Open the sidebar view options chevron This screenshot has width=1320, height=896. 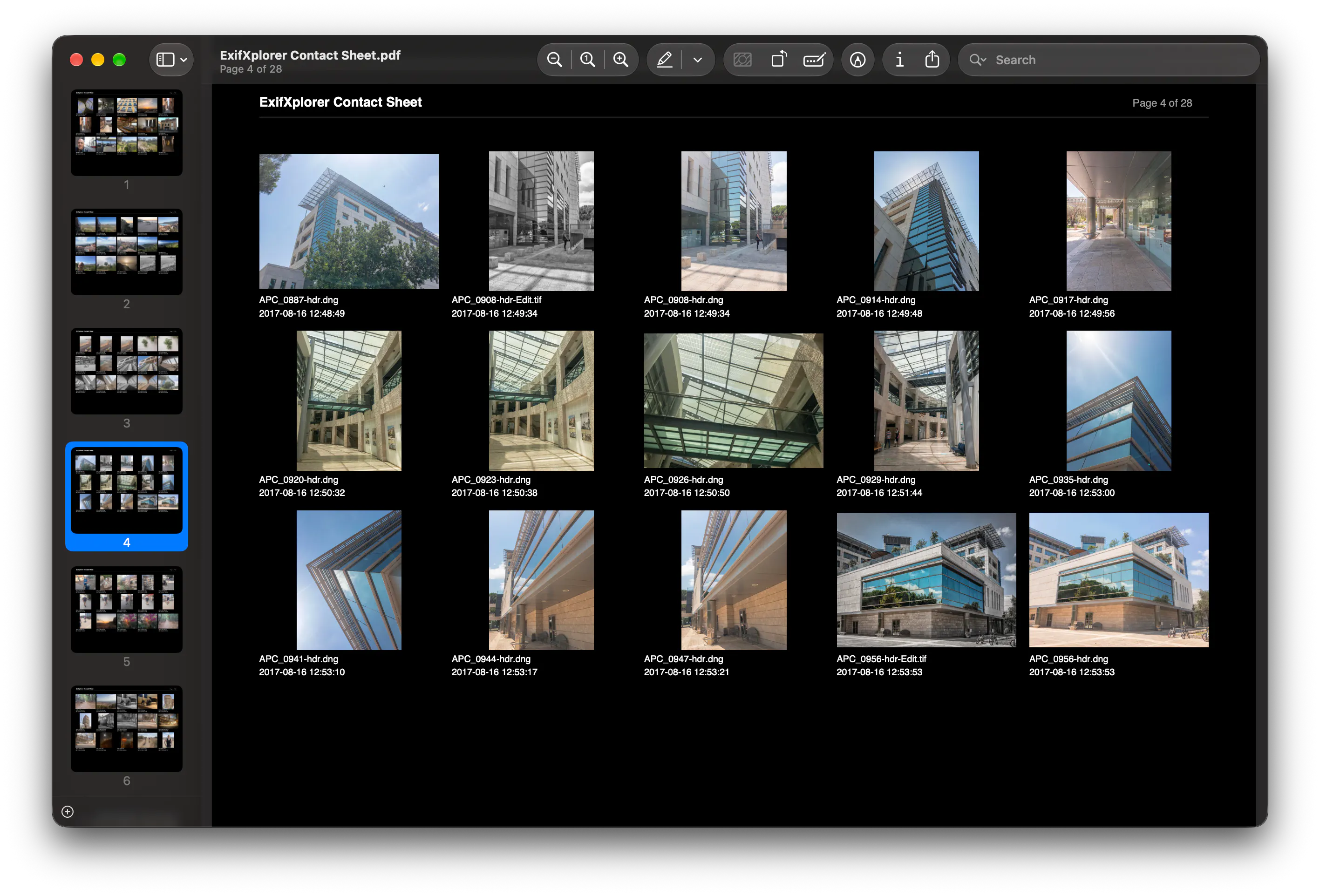pyautogui.click(x=184, y=60)
